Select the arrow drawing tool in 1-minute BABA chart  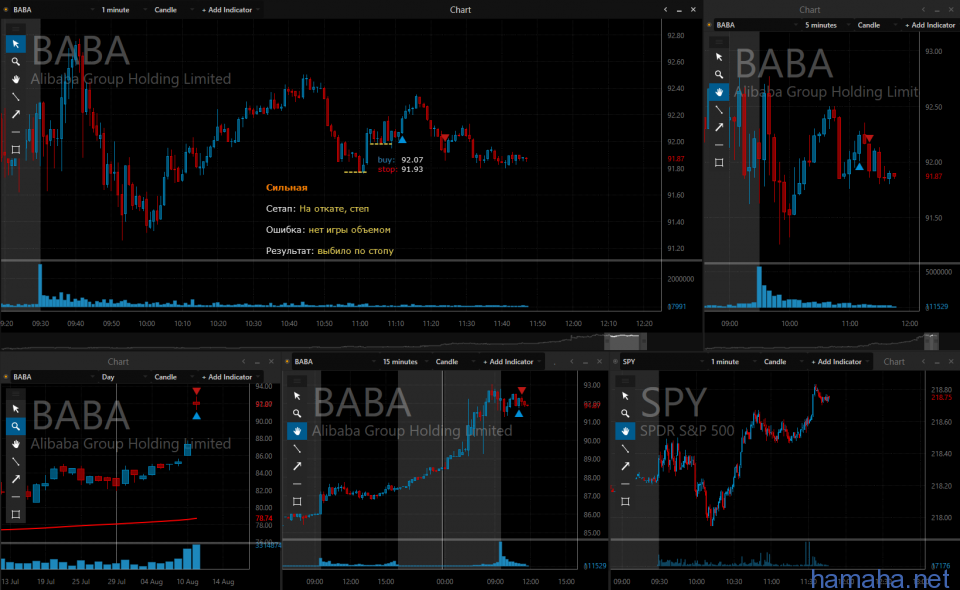click(x=15, y=114)
